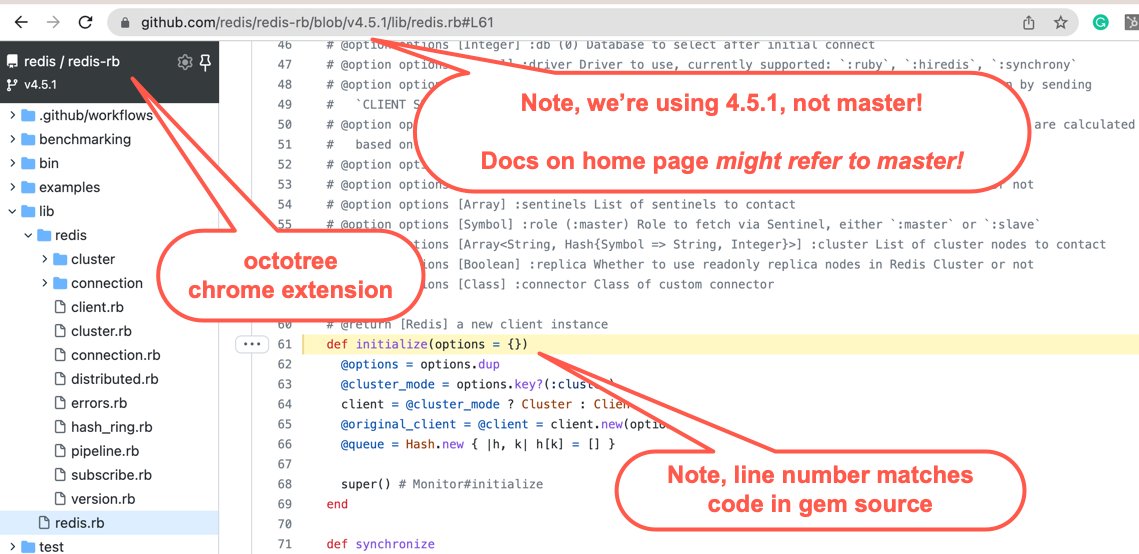Collapse the lib folder
1139x554 pixels.
coord(12,211)
